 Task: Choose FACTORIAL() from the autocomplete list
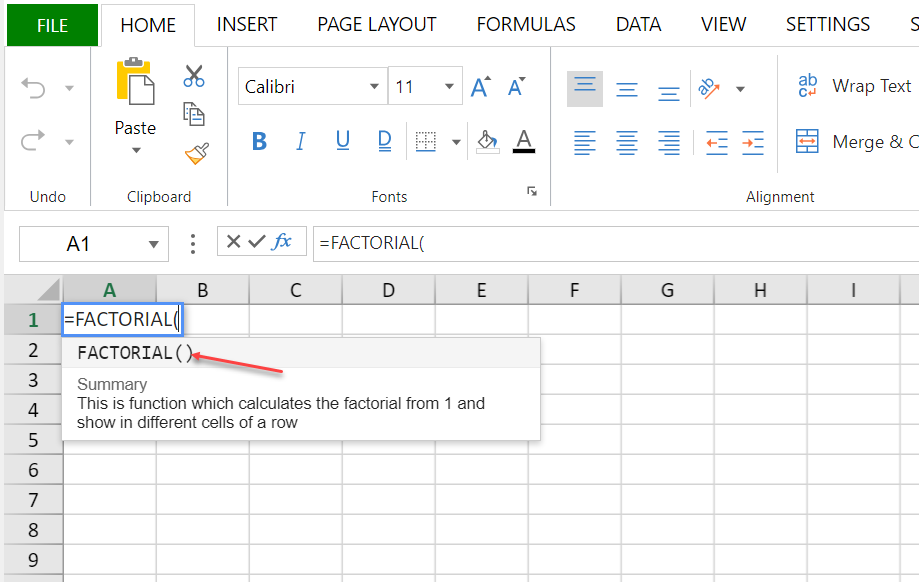click(x=134, y=353)
